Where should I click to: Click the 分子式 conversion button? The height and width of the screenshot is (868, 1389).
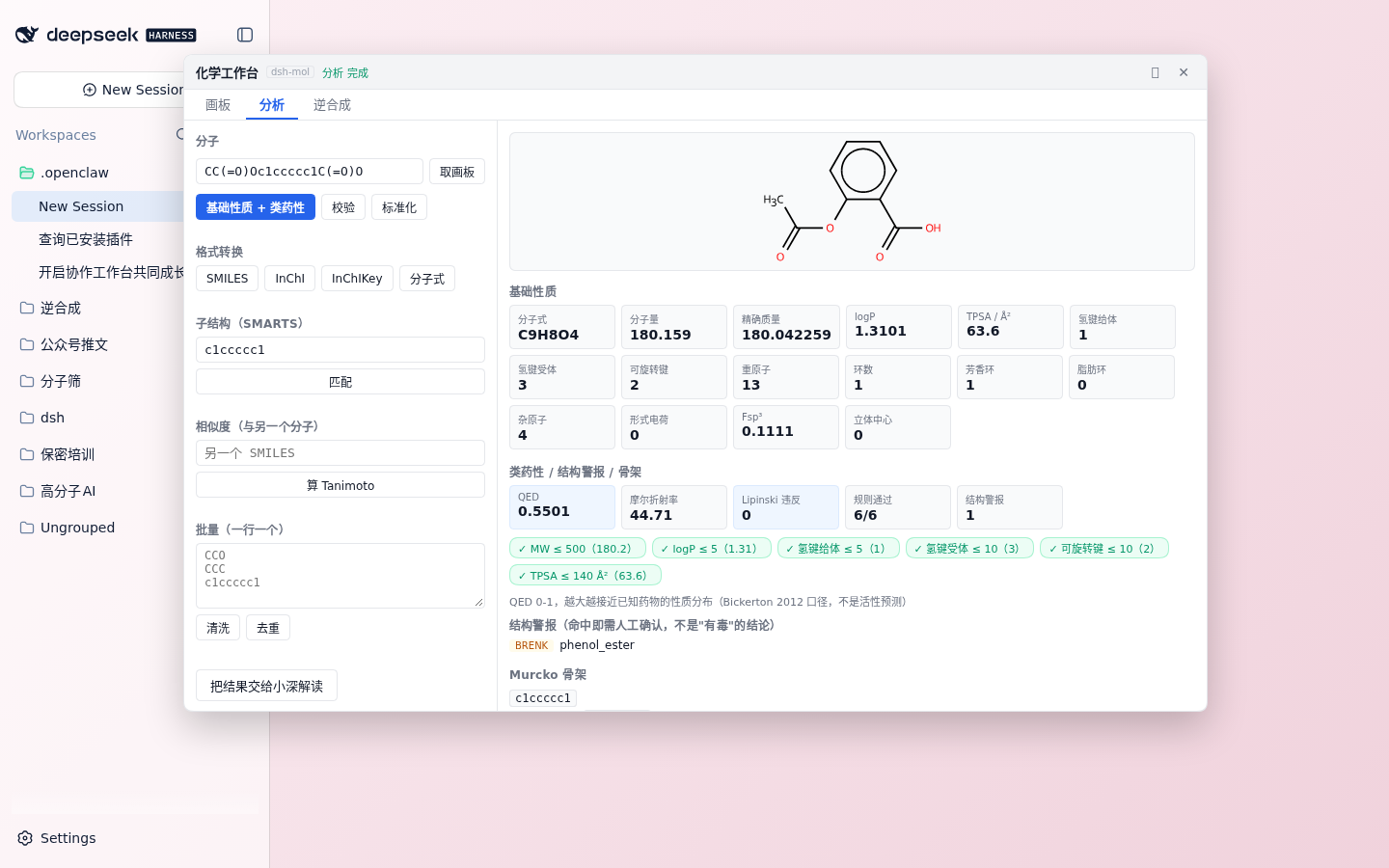(x=427, y=279)
